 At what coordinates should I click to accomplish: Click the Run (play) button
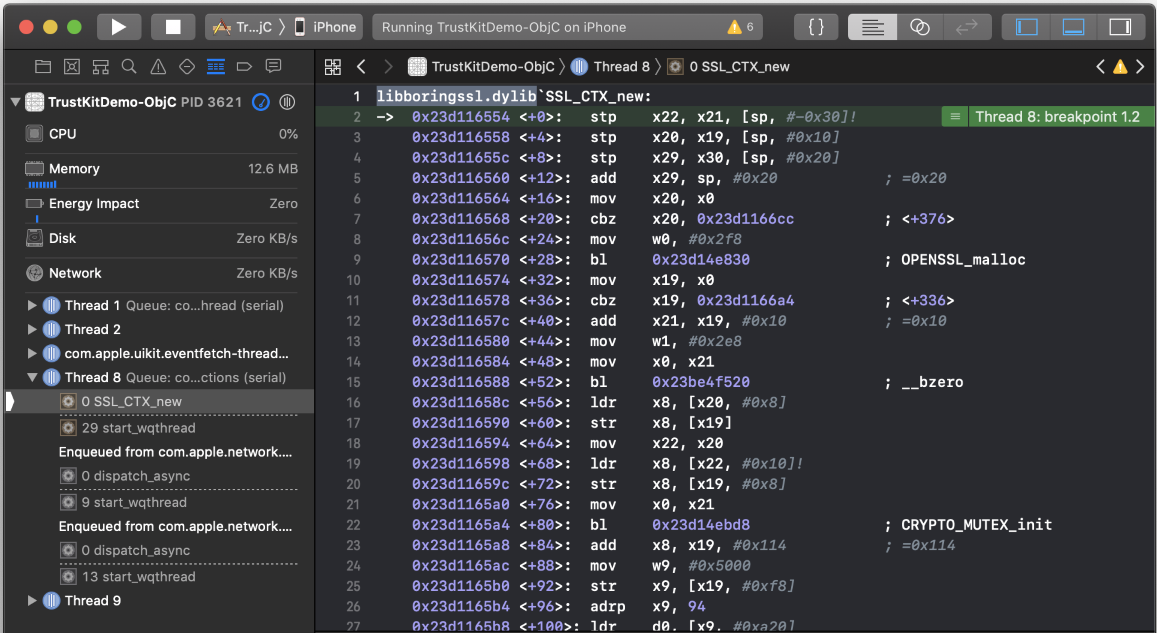119,27
